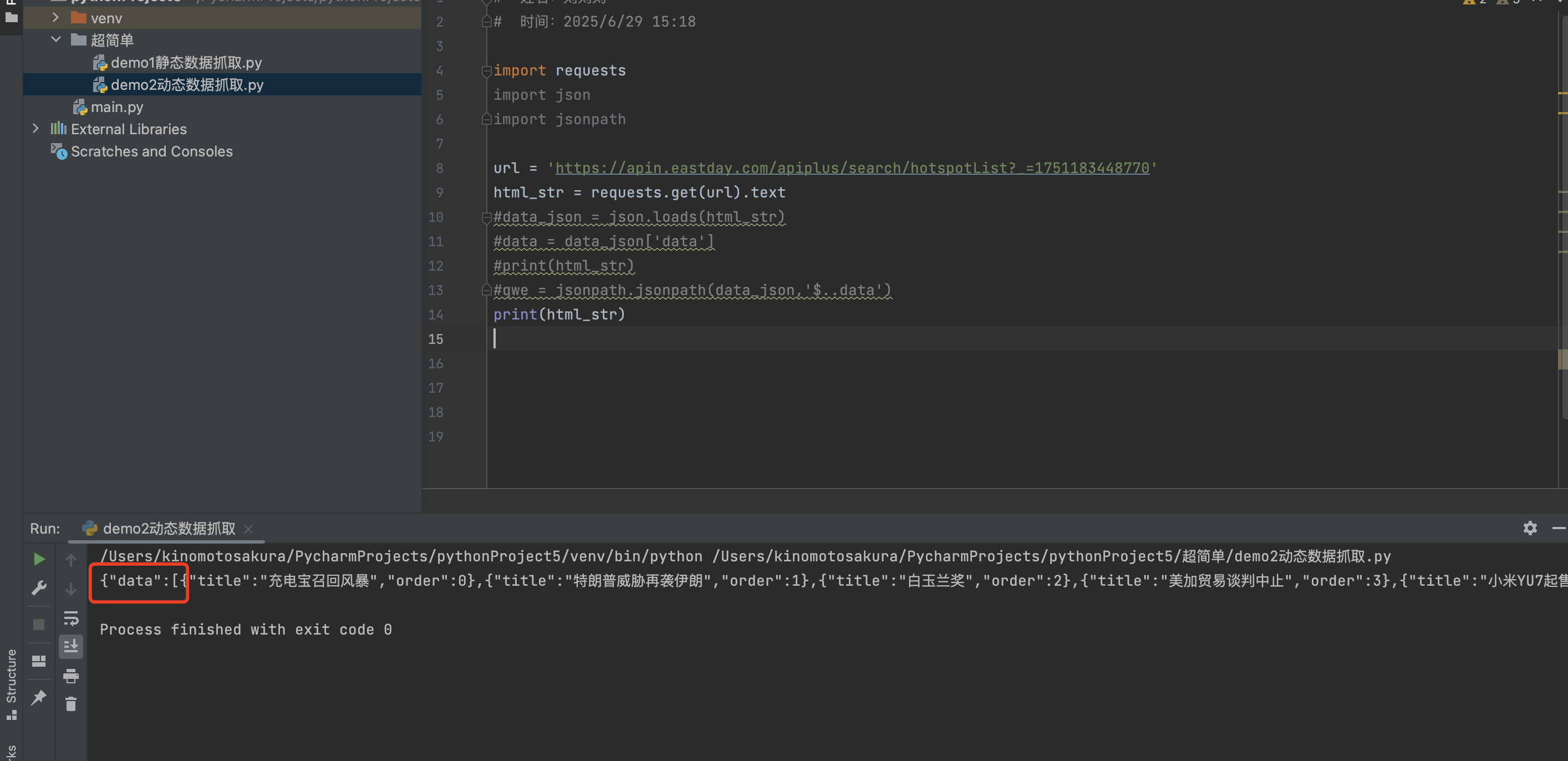Open the eastday hotspotList URL link
1568x761 pixels.
tap(852, 168)
